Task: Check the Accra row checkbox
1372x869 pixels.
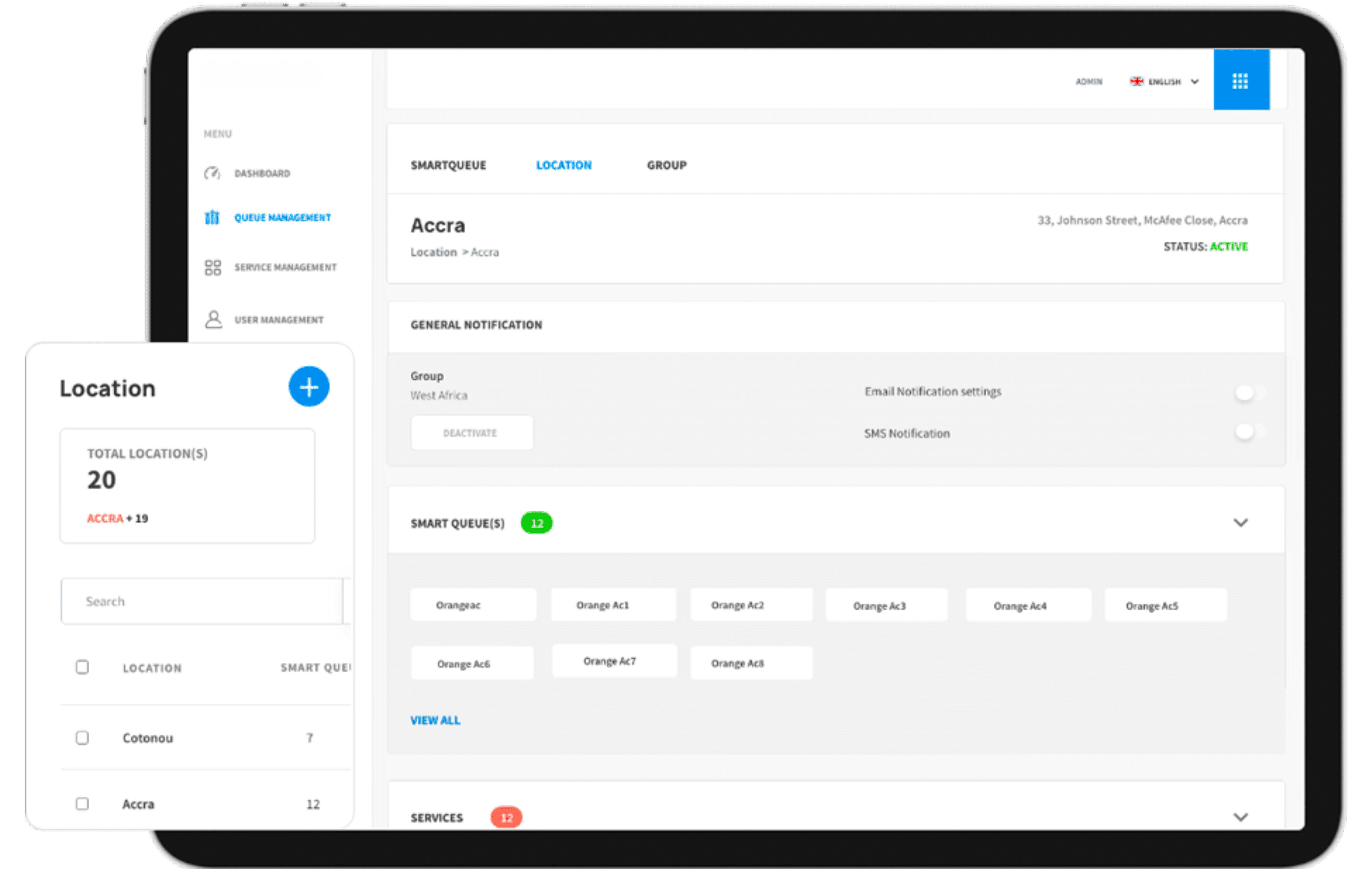Action: click(82, 803)
